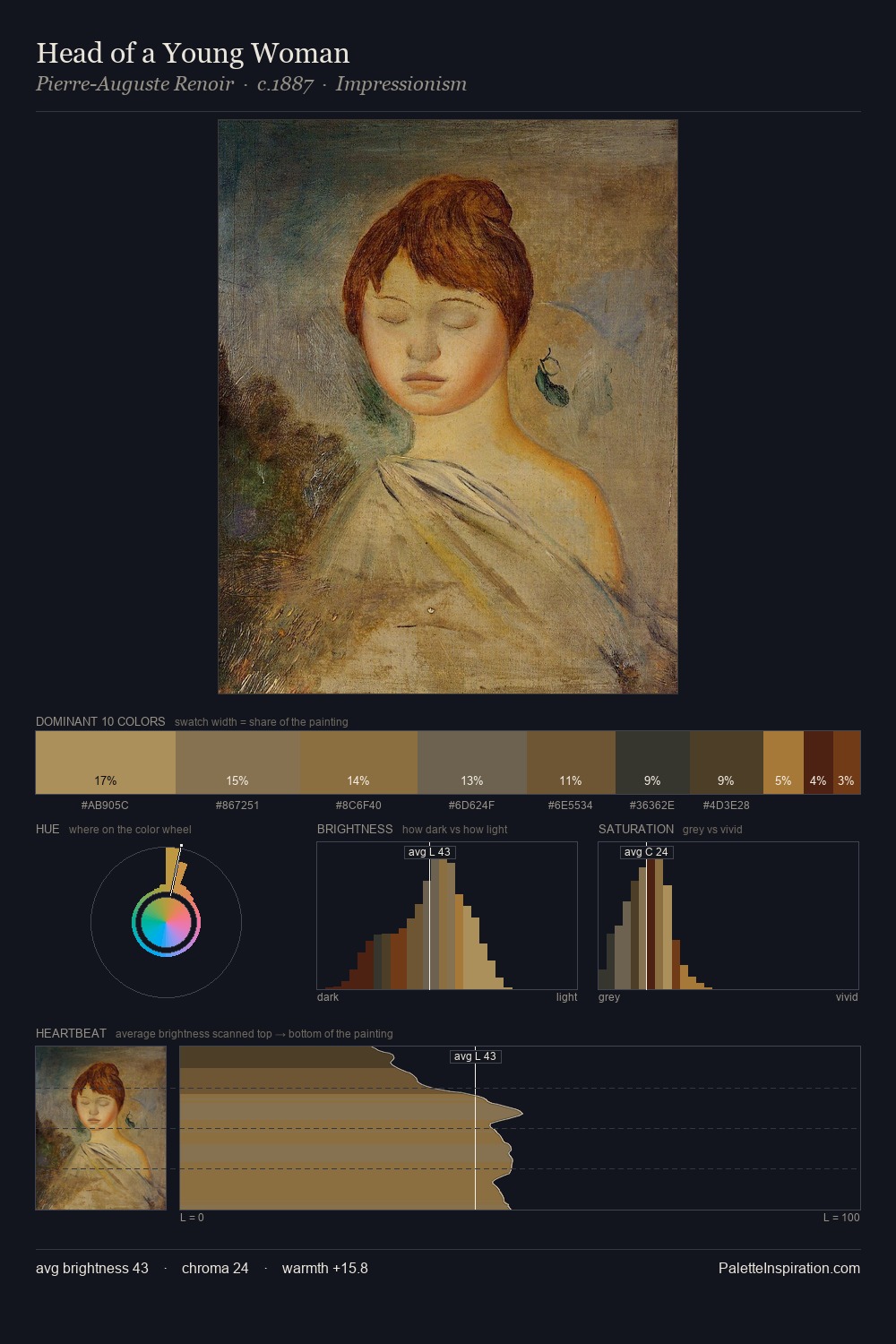Click the heartbeat brightness profile chart
This screenshot has height=1344, width=896.
tap(520, 1128)
